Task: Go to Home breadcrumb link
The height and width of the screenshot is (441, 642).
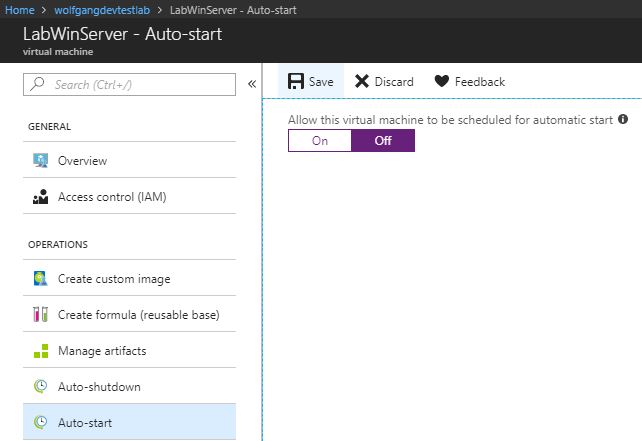Action: click(20, 10)
